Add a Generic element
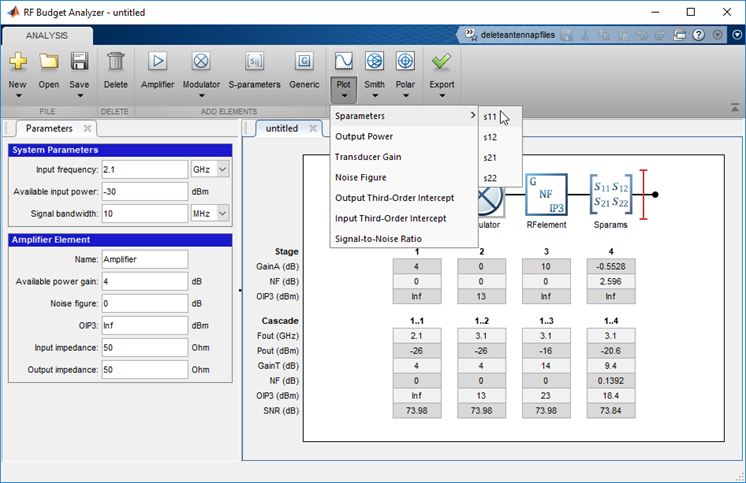Screen dimensions: 746x483 click(x=304, y=62)
